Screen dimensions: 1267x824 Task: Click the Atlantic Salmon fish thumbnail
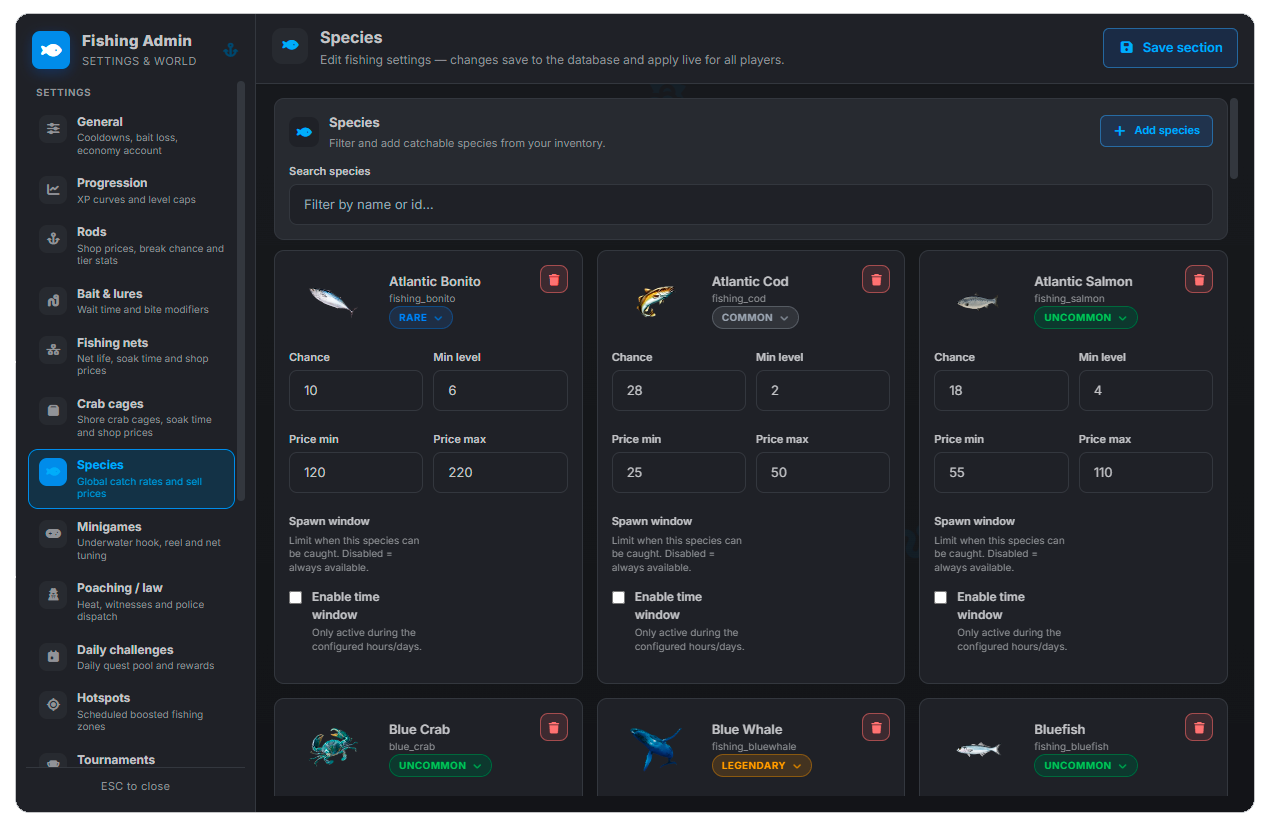point(977,300)
